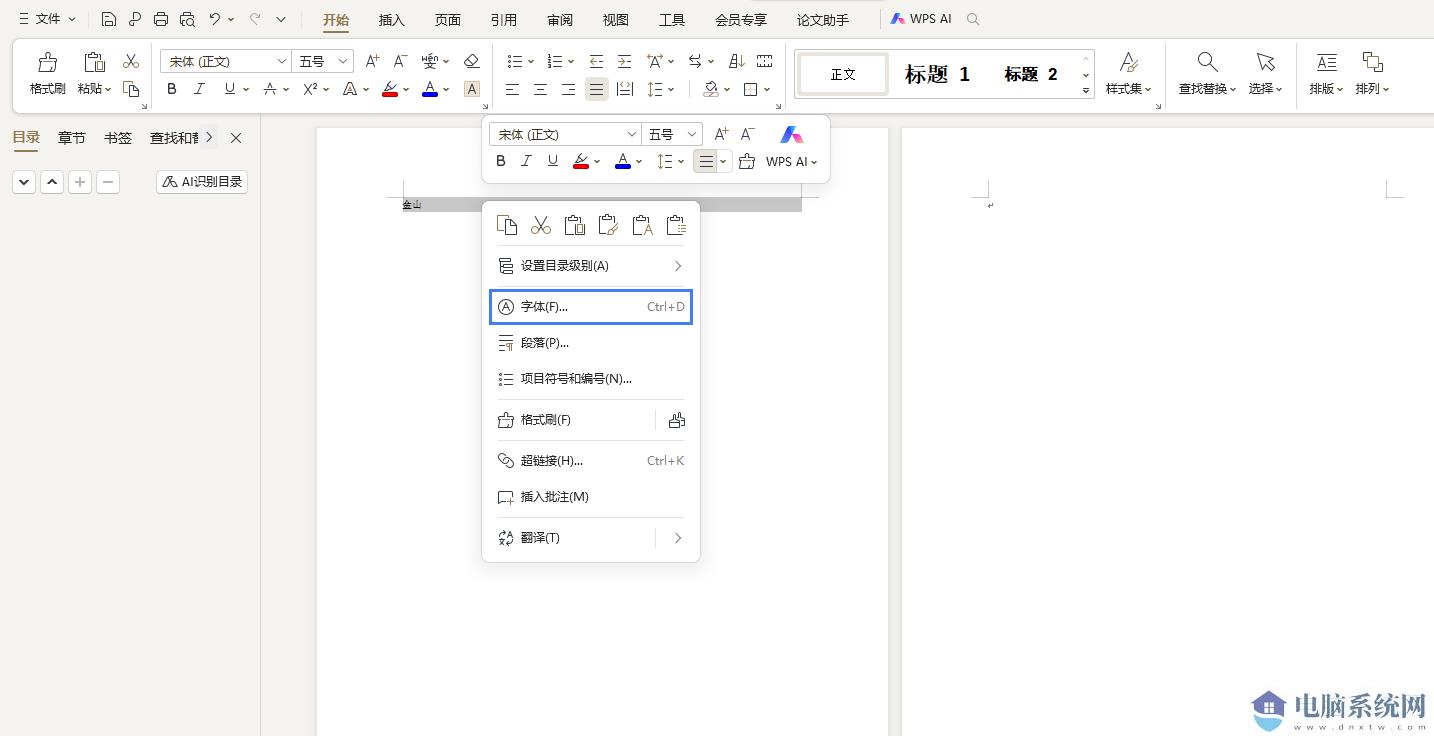This screenshot has width=1434, height=736.
Task: Toggle bold in the mini toolbar
Action: coord(501,161)
